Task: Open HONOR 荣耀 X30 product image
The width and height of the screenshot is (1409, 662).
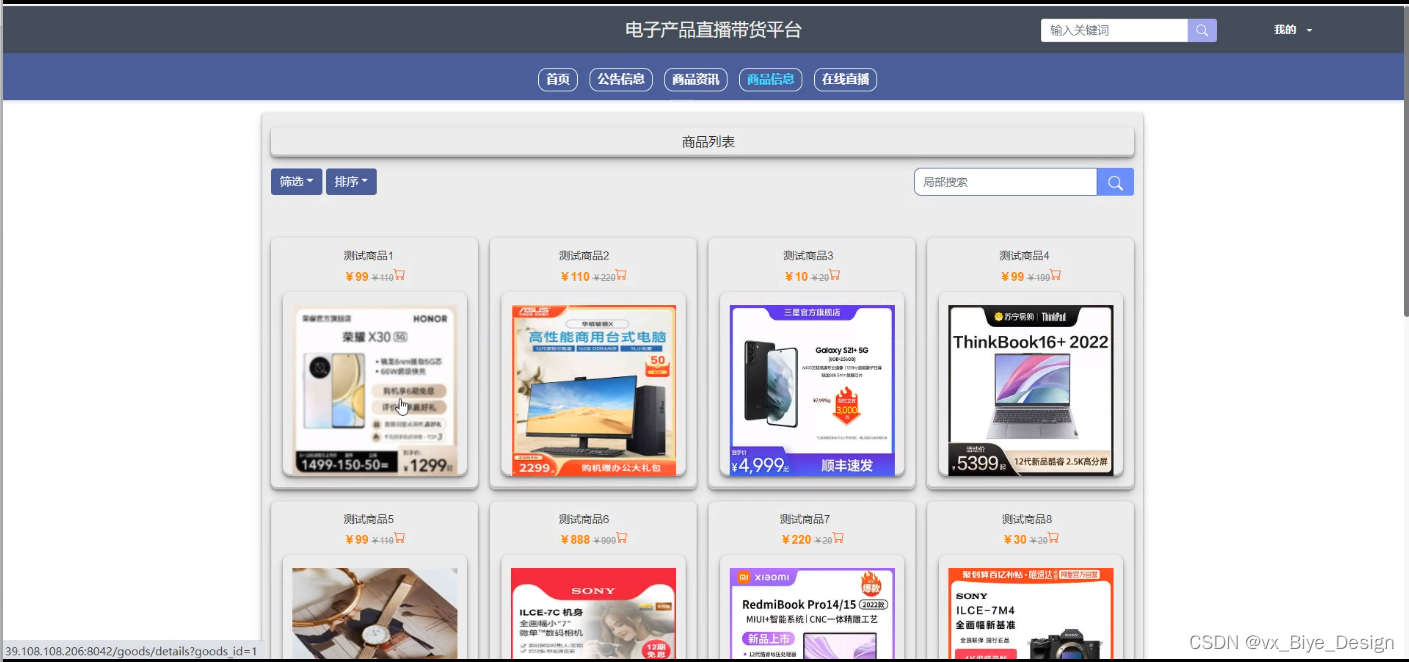Action: (375, 389)
